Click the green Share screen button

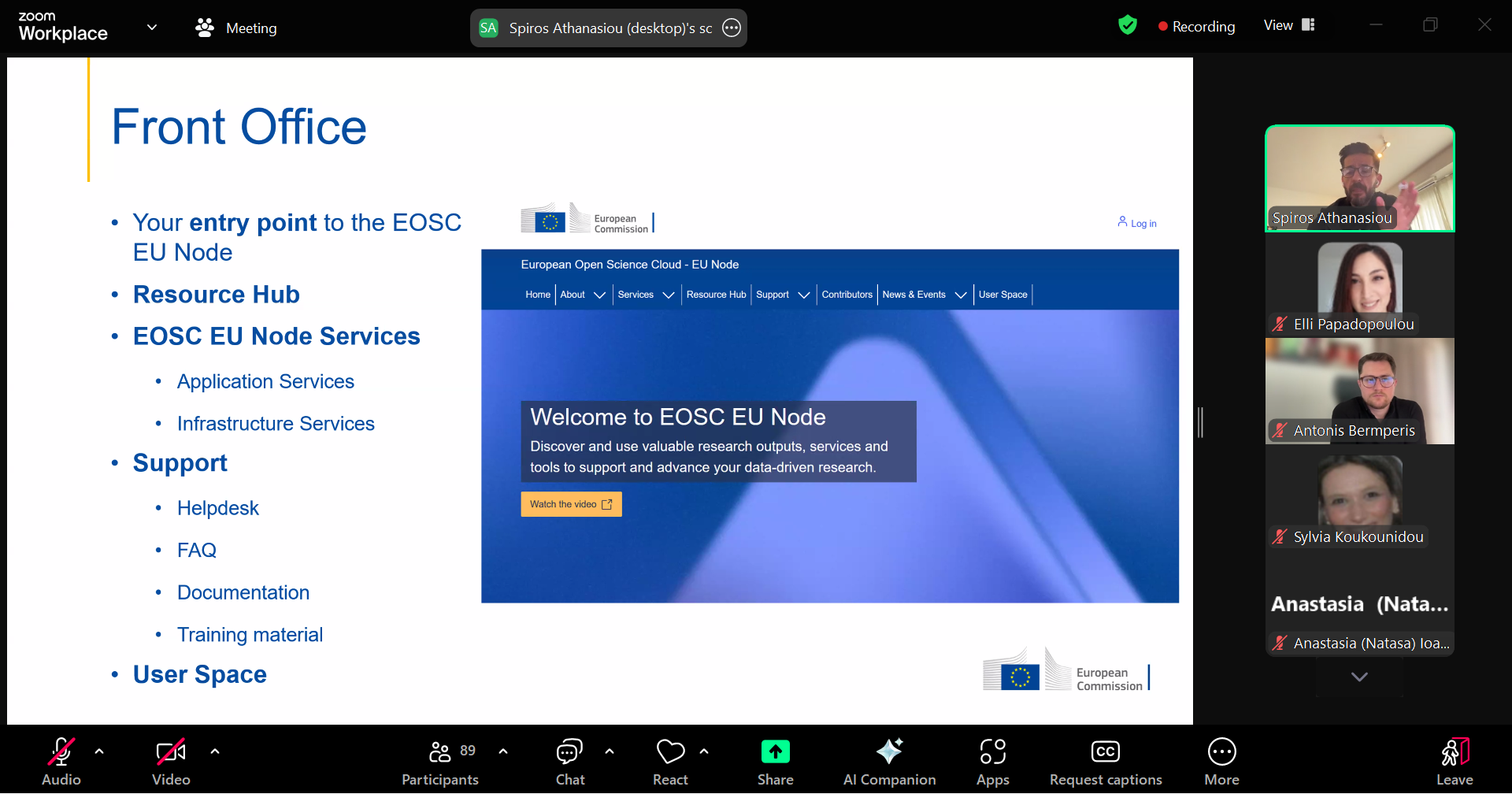click(776, 751)
